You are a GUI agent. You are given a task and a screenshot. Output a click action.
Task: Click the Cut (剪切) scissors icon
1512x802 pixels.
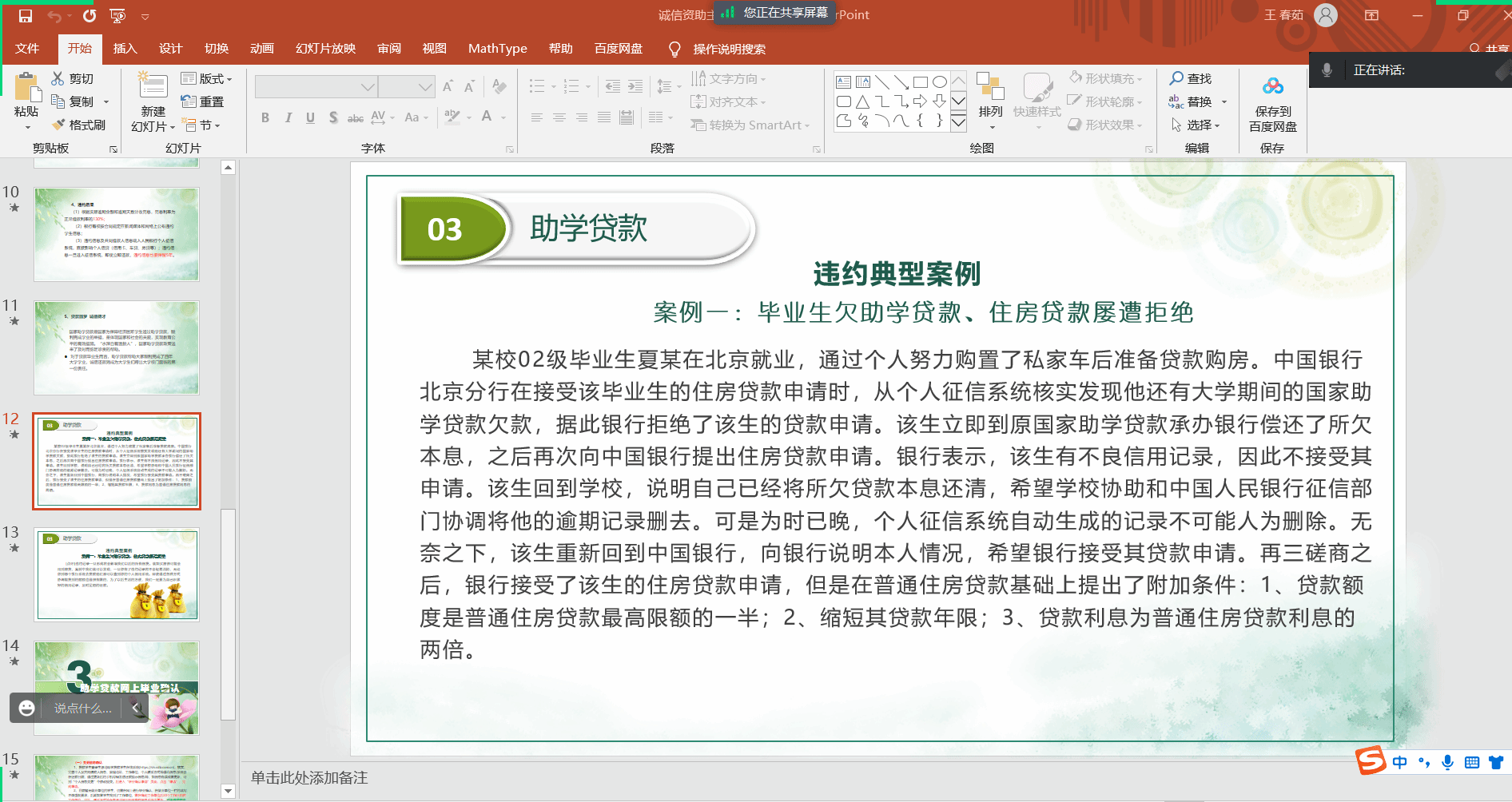[x=58, y=78]
